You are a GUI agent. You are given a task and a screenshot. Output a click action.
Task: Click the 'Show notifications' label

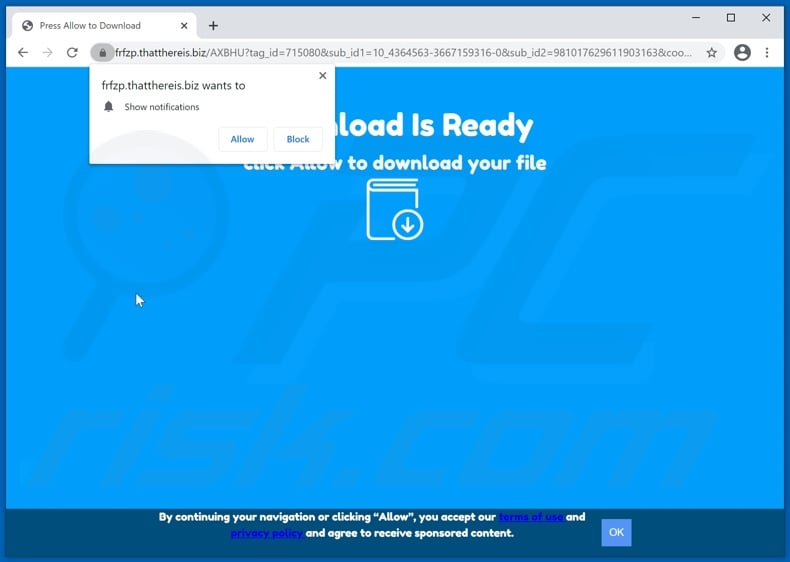click(x=162, y=107)
